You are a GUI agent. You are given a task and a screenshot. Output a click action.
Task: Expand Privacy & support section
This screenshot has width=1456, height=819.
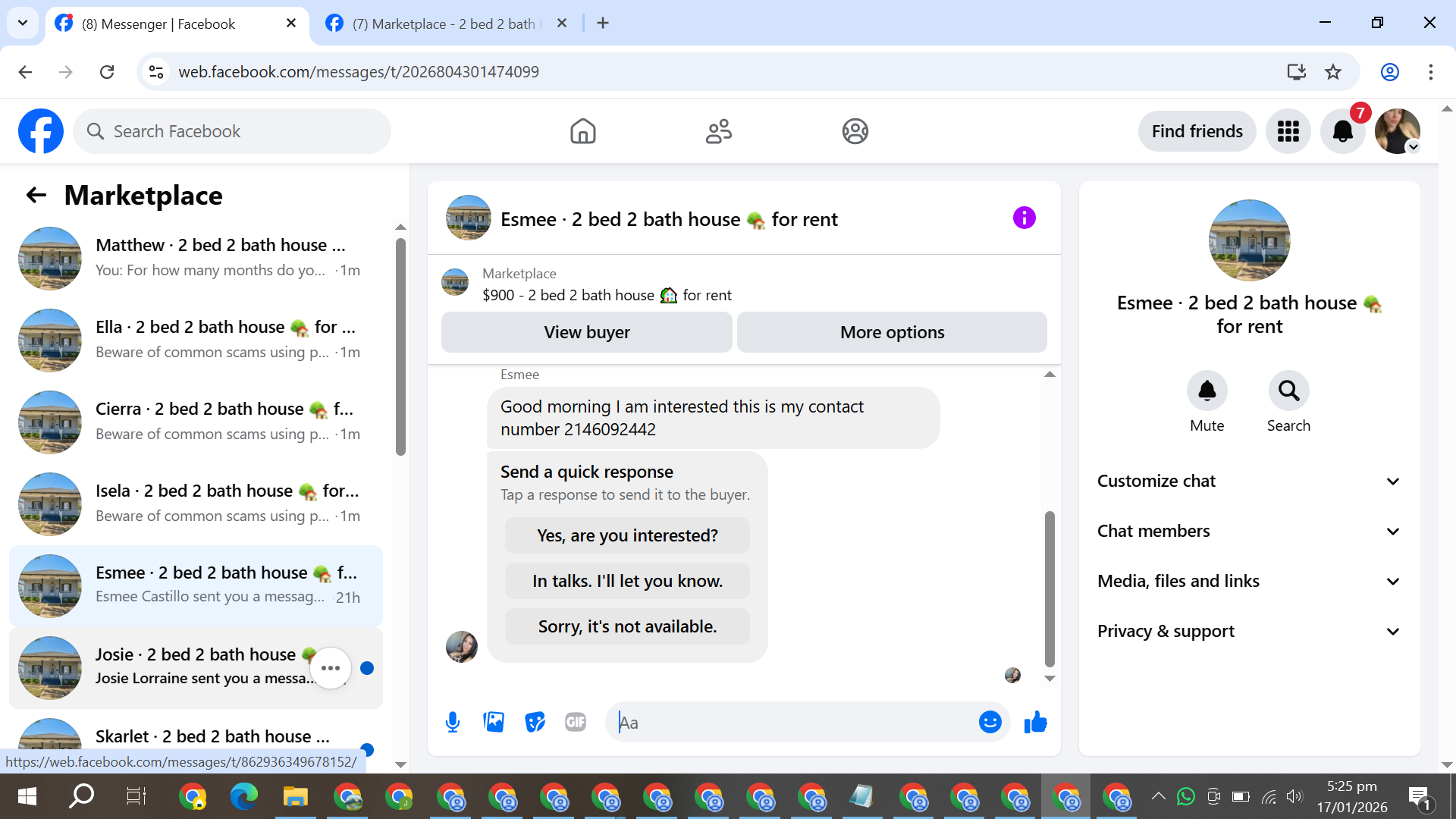[x=1249, y=631]
